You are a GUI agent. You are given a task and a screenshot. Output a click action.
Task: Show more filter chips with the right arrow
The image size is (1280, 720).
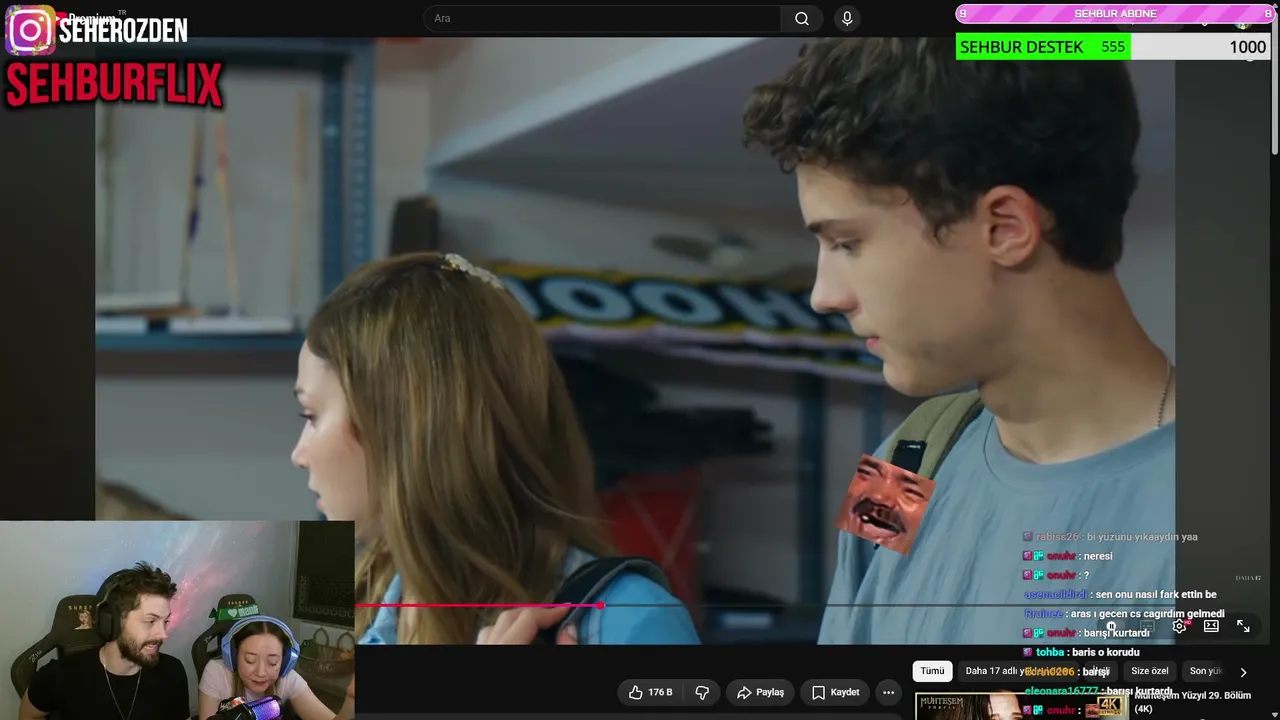click(1243, 672)
